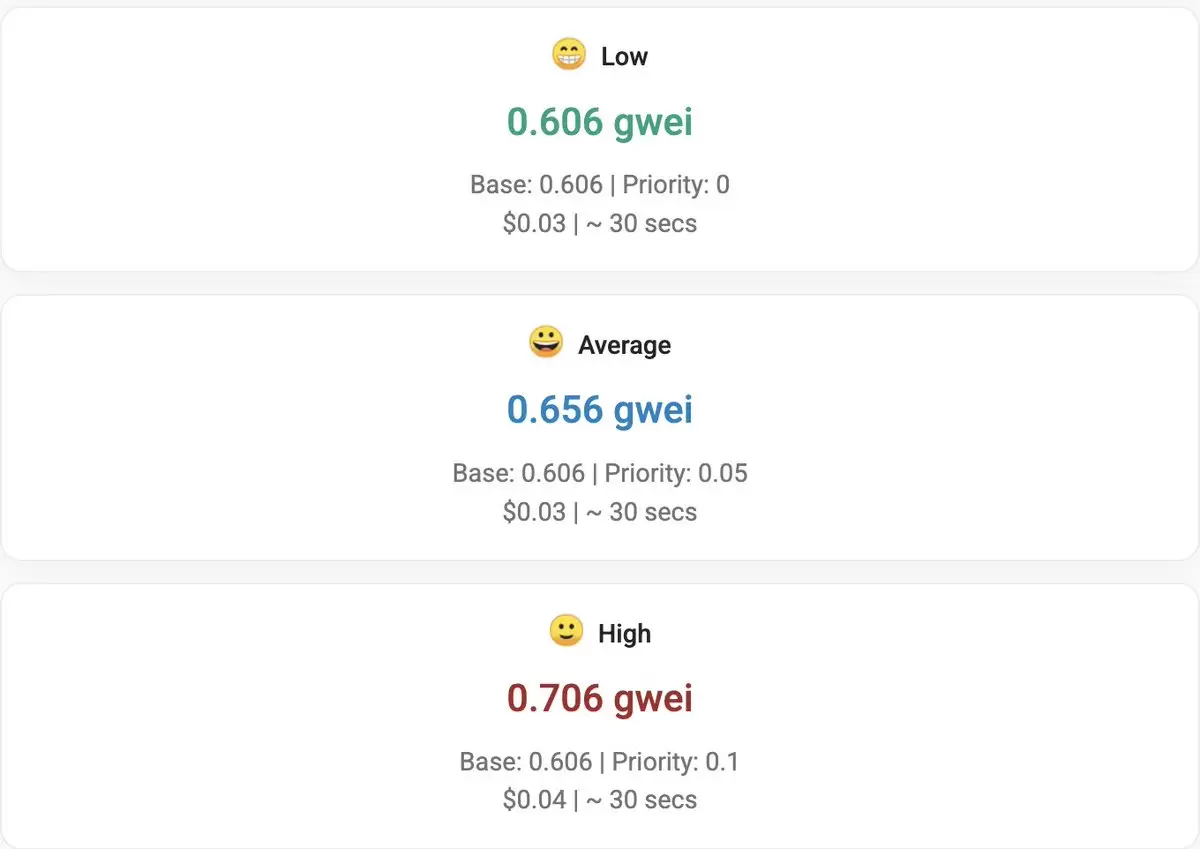The image size is (1200, 849).
Task: Click Base: 0.606 | Priority: 0.1 text
Action: click(600, 762)
